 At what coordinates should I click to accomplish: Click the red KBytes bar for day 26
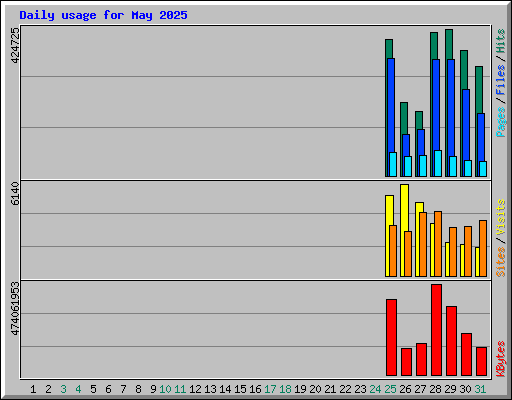click(406, 362)
